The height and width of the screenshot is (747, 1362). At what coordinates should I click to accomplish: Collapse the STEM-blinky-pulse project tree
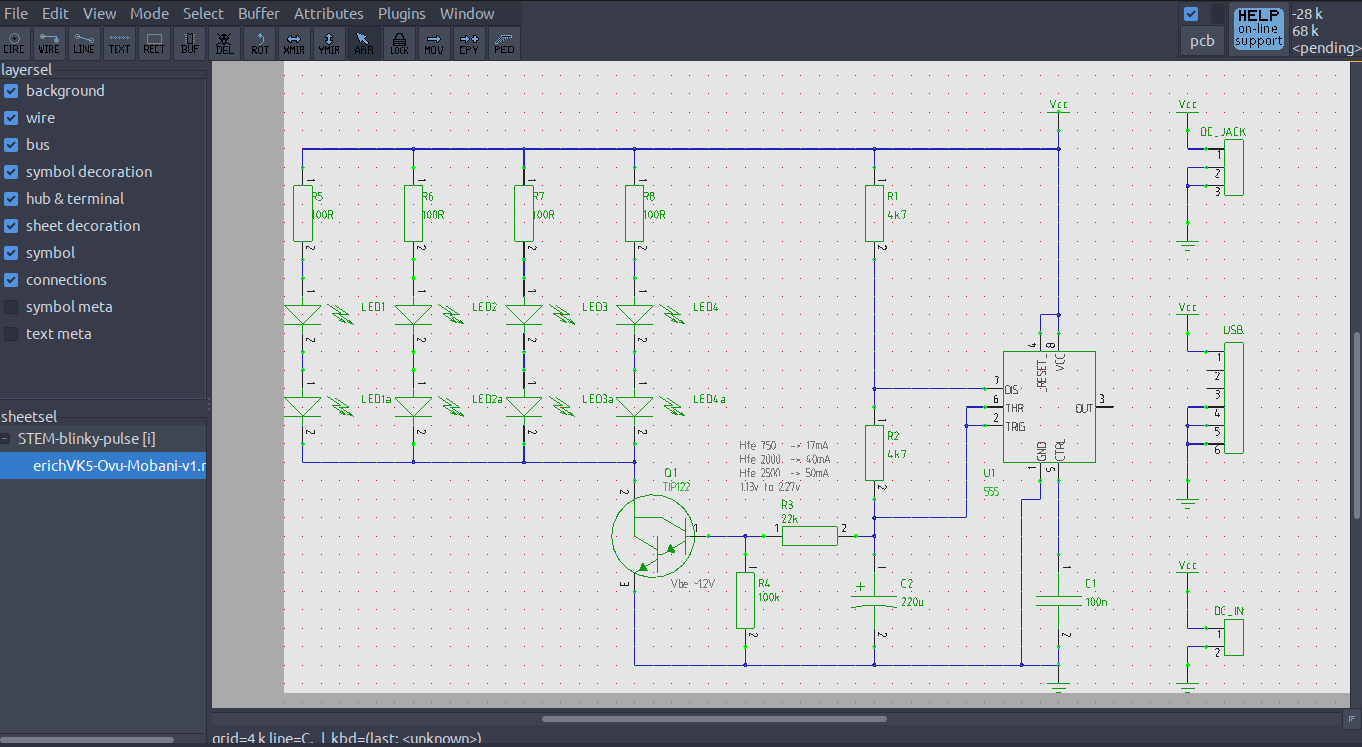coord(7,439)
